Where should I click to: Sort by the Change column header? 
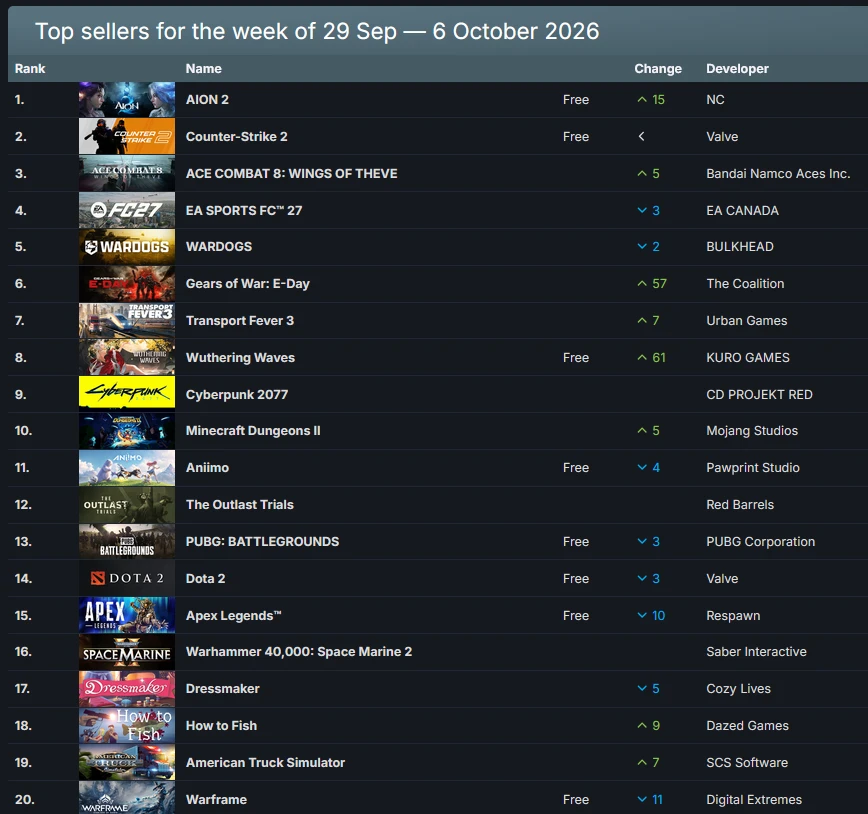pyautogui.click(x=658, y=69)
